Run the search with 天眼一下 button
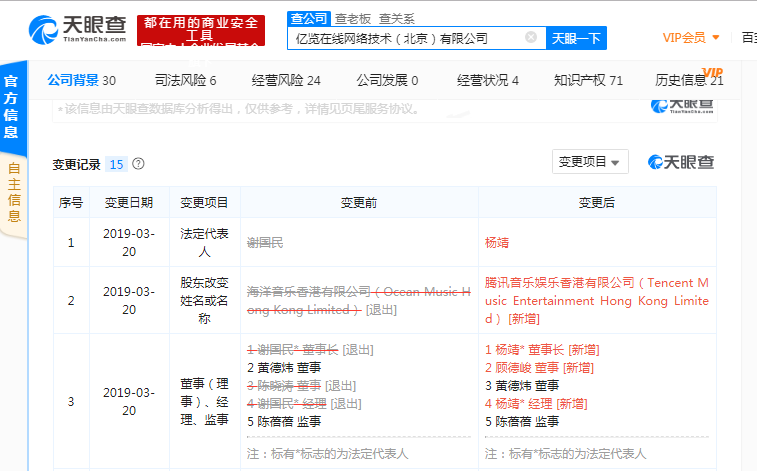 pos(576,38)
